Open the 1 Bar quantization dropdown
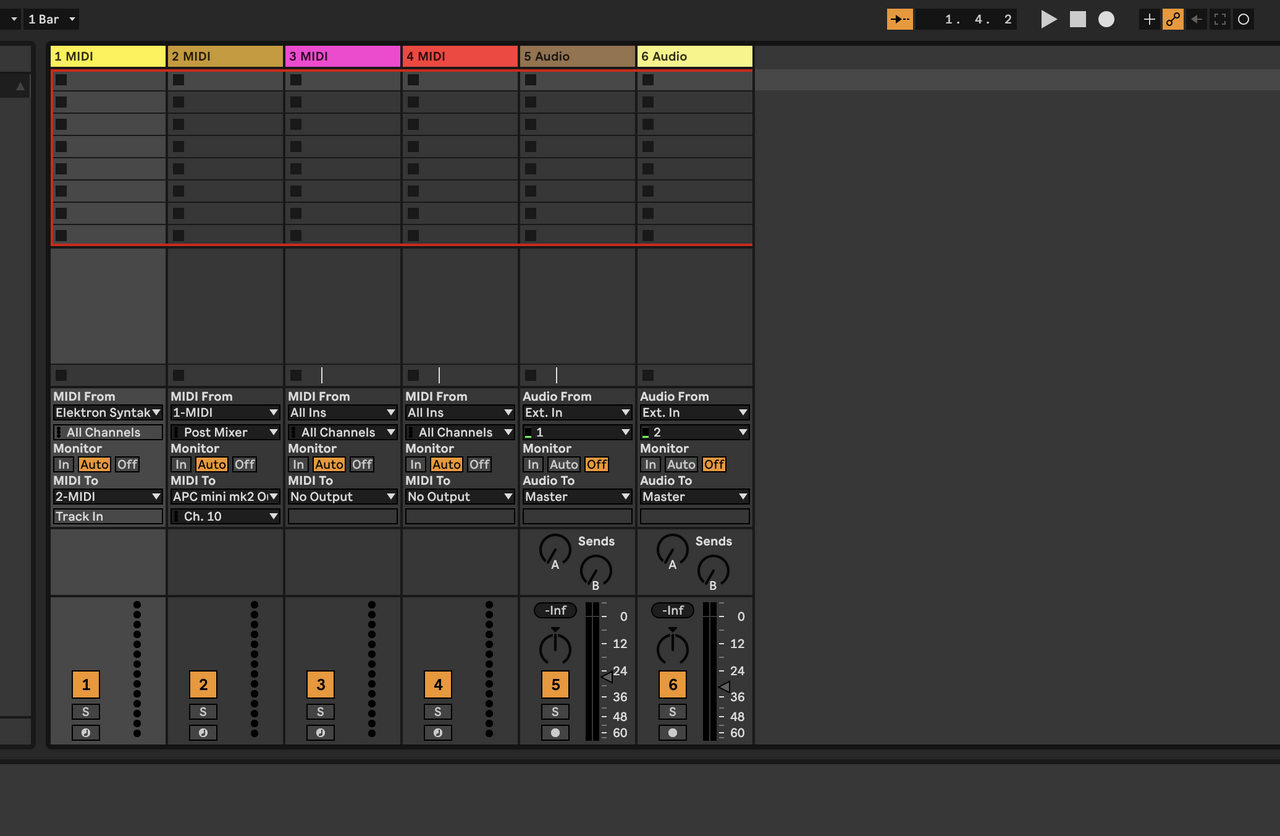 pyautogui.click(x=51, y=19)
